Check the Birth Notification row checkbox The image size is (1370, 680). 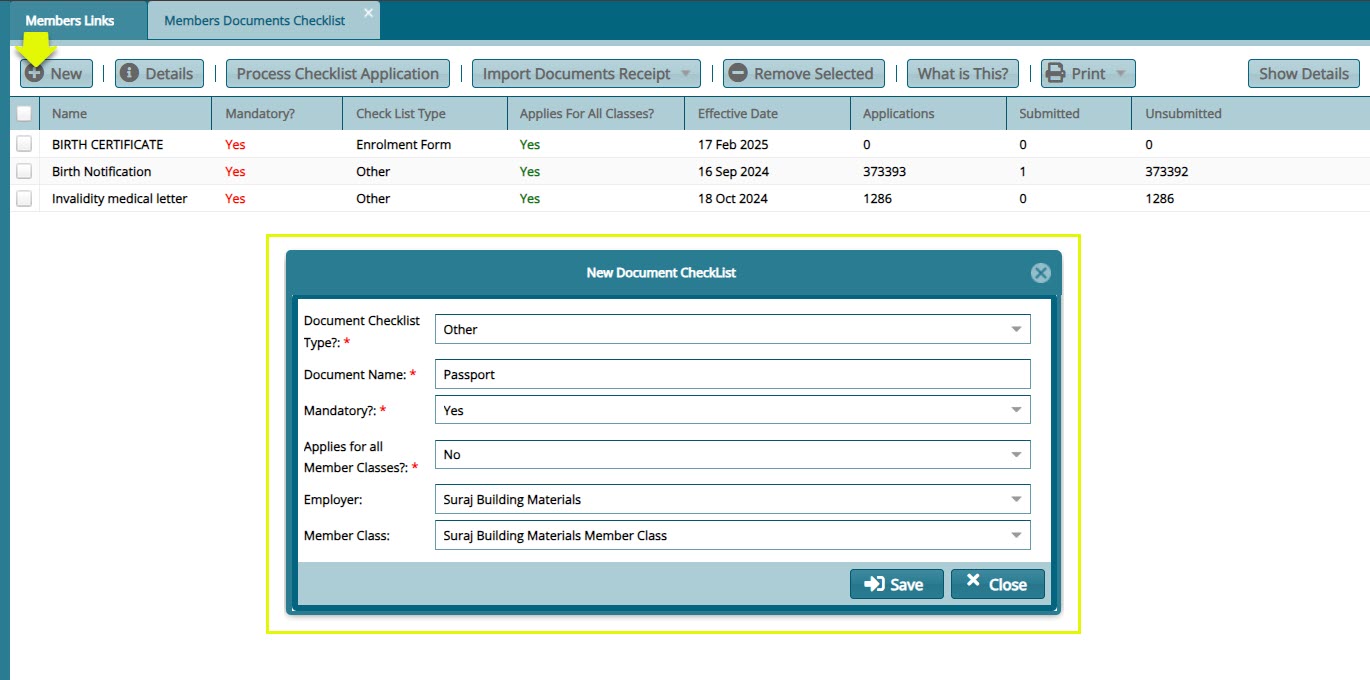tap(23, 171)
